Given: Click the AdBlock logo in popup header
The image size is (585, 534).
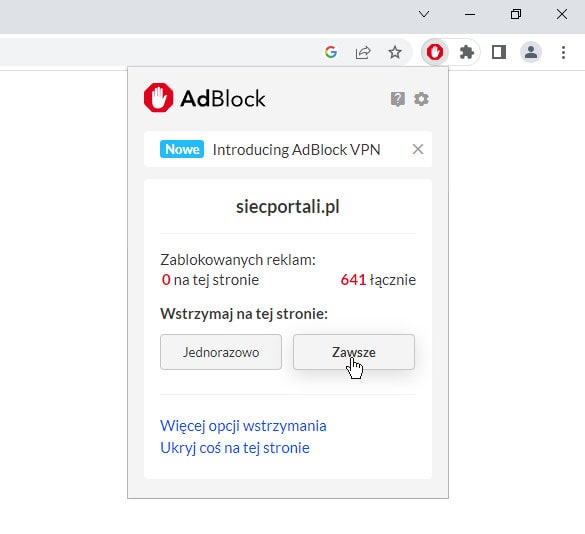Looking at the screenshot, I should pos(204,98).
